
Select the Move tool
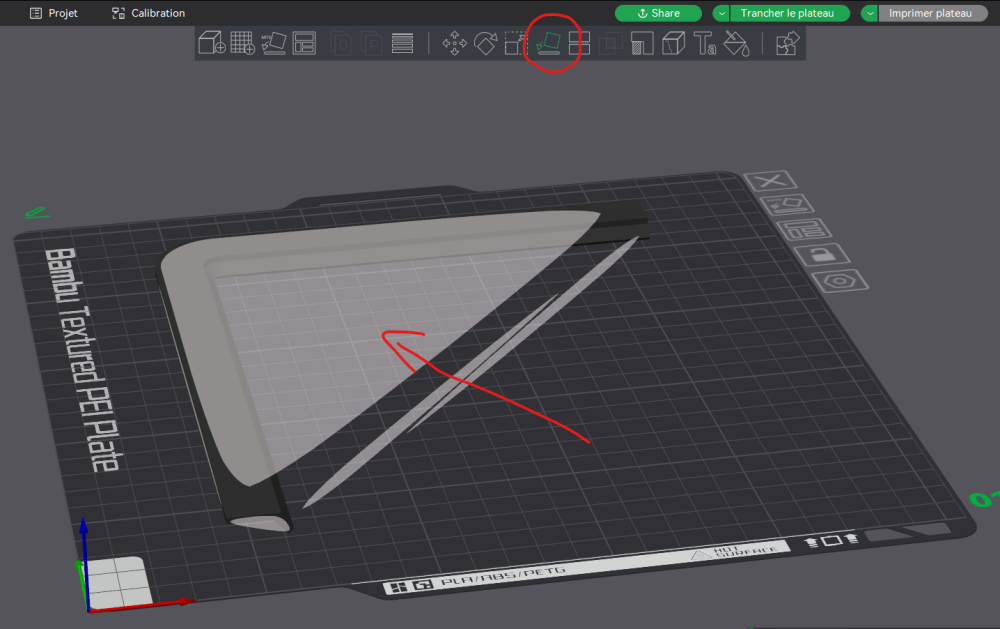point(454,43)
